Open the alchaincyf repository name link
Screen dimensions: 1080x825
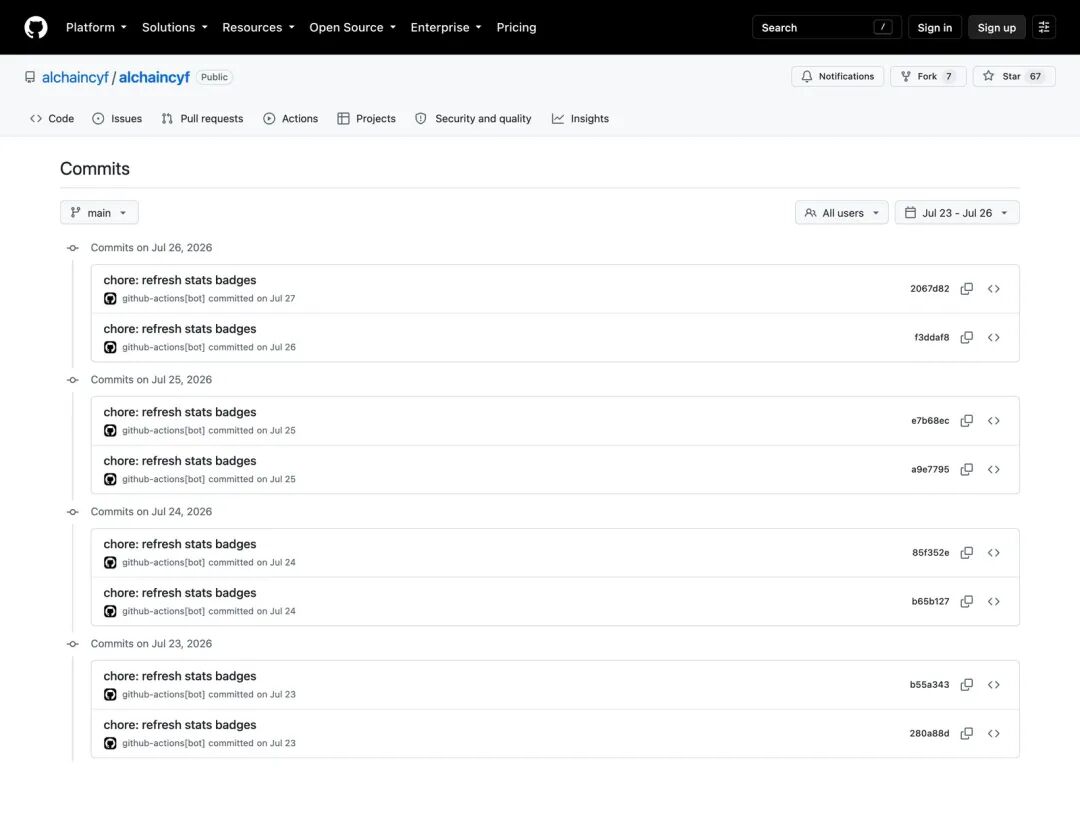click(x=154, y=77)
